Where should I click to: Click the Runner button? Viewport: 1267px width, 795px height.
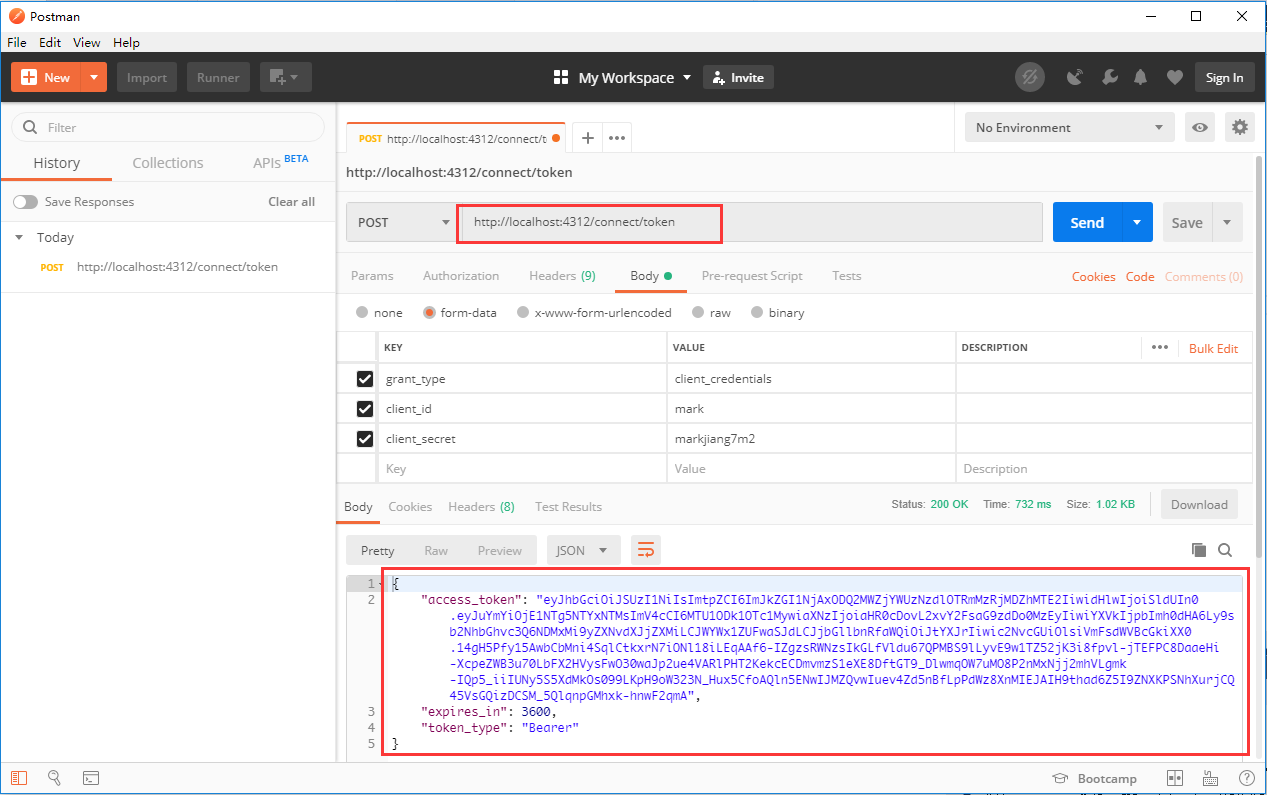pos(218,77)
